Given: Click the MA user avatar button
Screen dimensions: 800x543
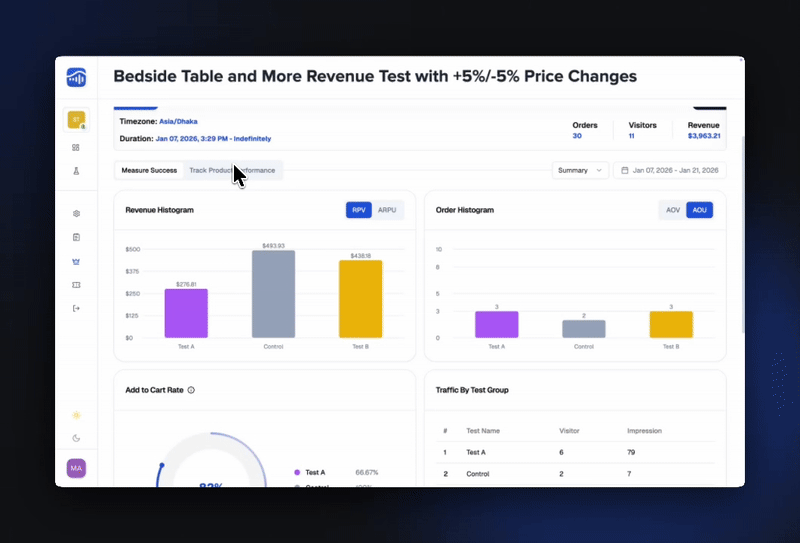Looking at the screenshot, I should (x=76, y=468).
